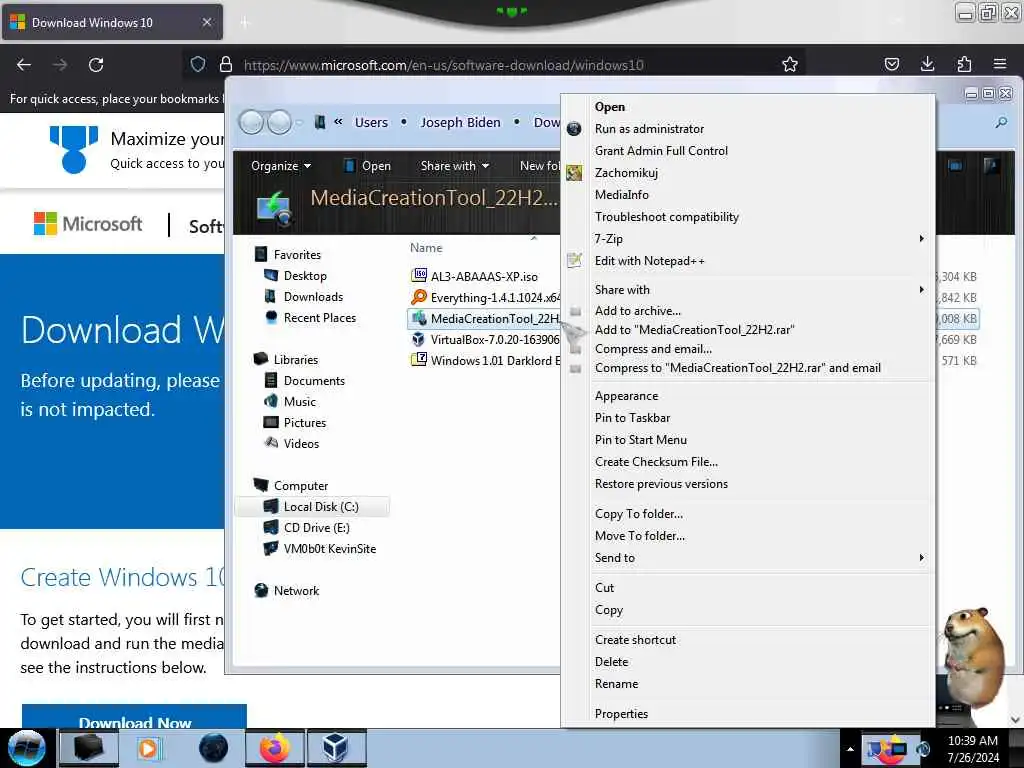Screen dimensions: 1024x768
Task: Open Network in the navigation pane
Action: (287, 590)
